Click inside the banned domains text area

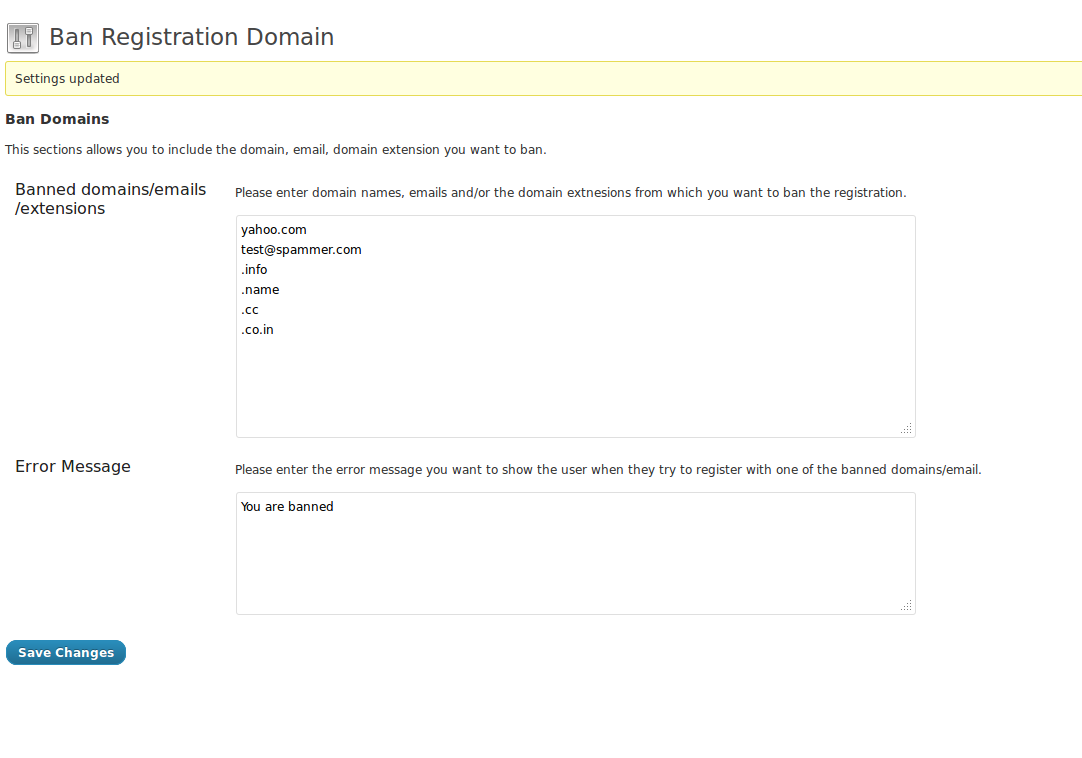point(575,380)
